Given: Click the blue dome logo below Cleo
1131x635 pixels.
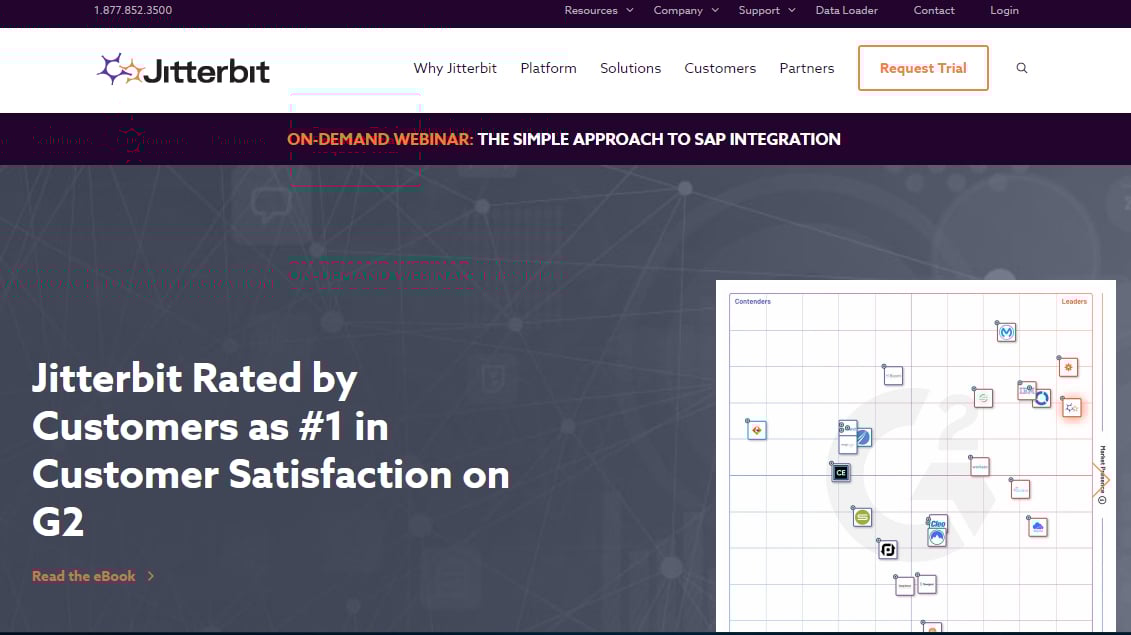Looking at the screenshot, I should pyautogui.click(x=937, y=538).
